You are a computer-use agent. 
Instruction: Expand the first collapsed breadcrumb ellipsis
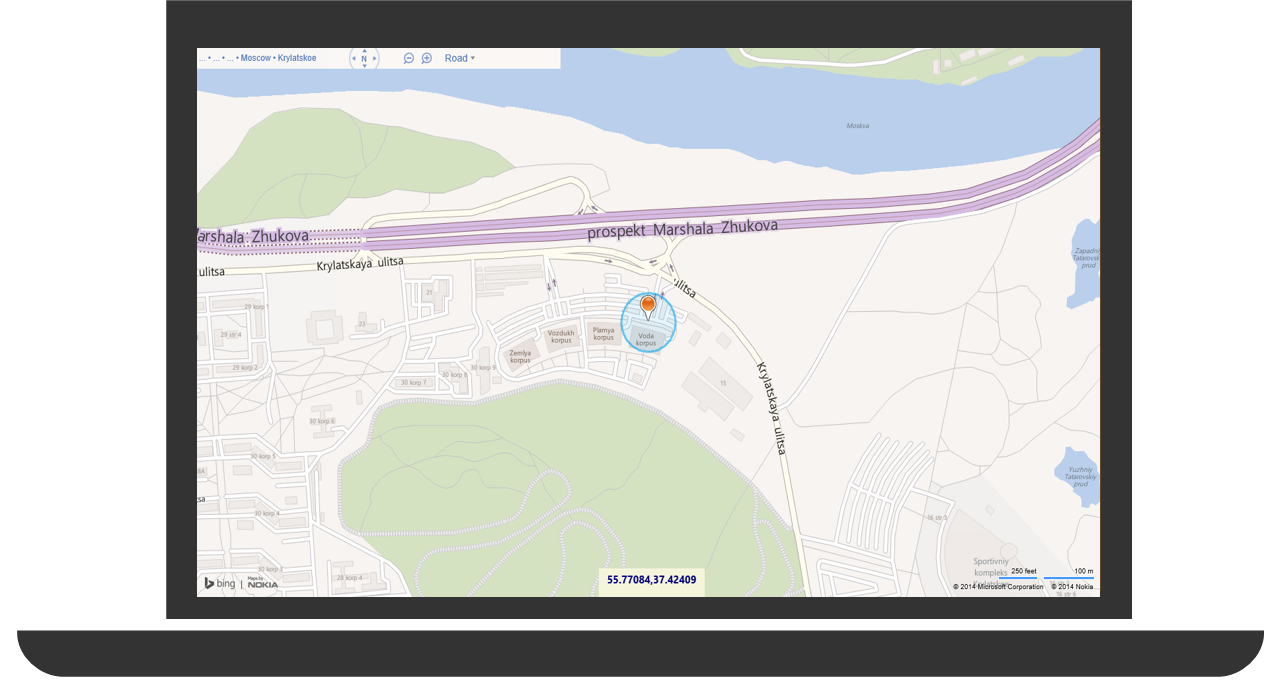(202, 59)
